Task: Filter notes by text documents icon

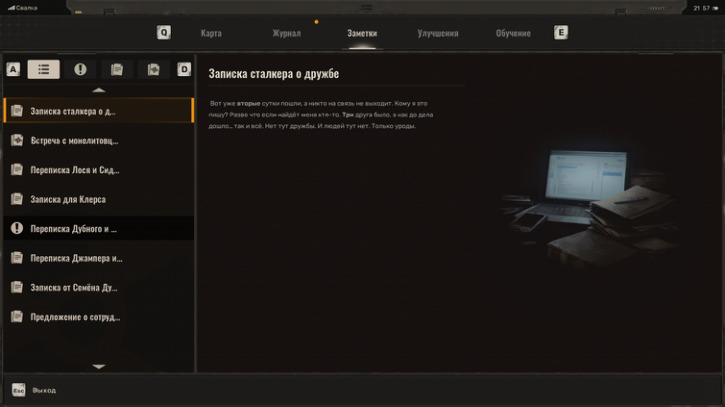Action: pyautogui.click(x=117, y=69)
